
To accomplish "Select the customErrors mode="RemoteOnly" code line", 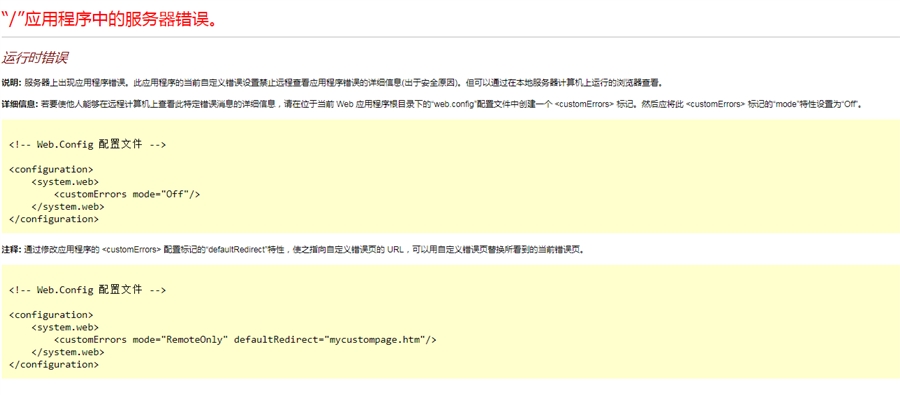I will pyautogui.click(x=245, y=339).
